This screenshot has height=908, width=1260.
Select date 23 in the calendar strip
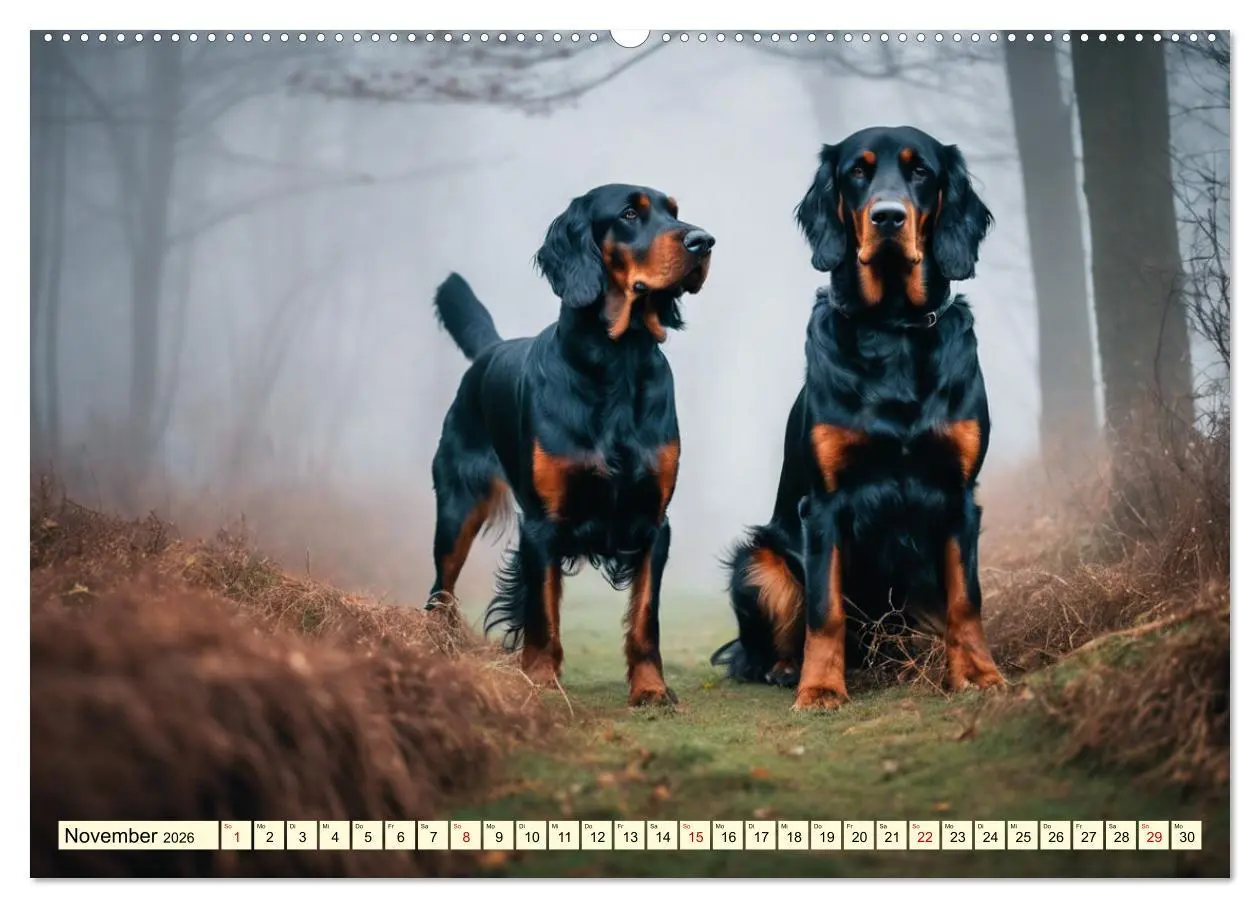[x=956, y=836]
